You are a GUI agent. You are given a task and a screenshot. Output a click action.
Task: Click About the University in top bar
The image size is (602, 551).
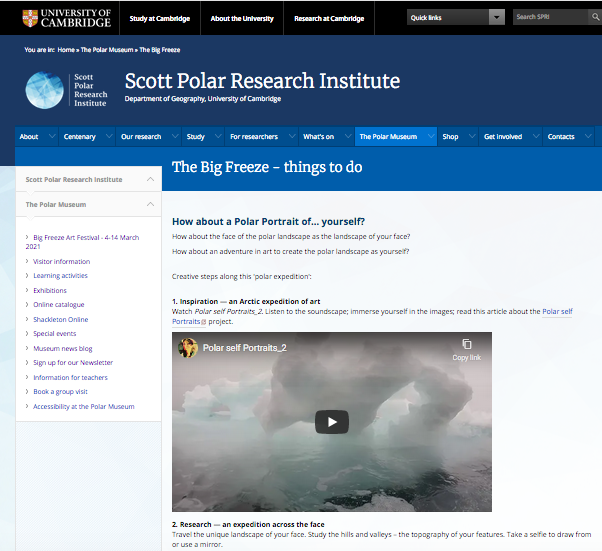tap(242, 18)
